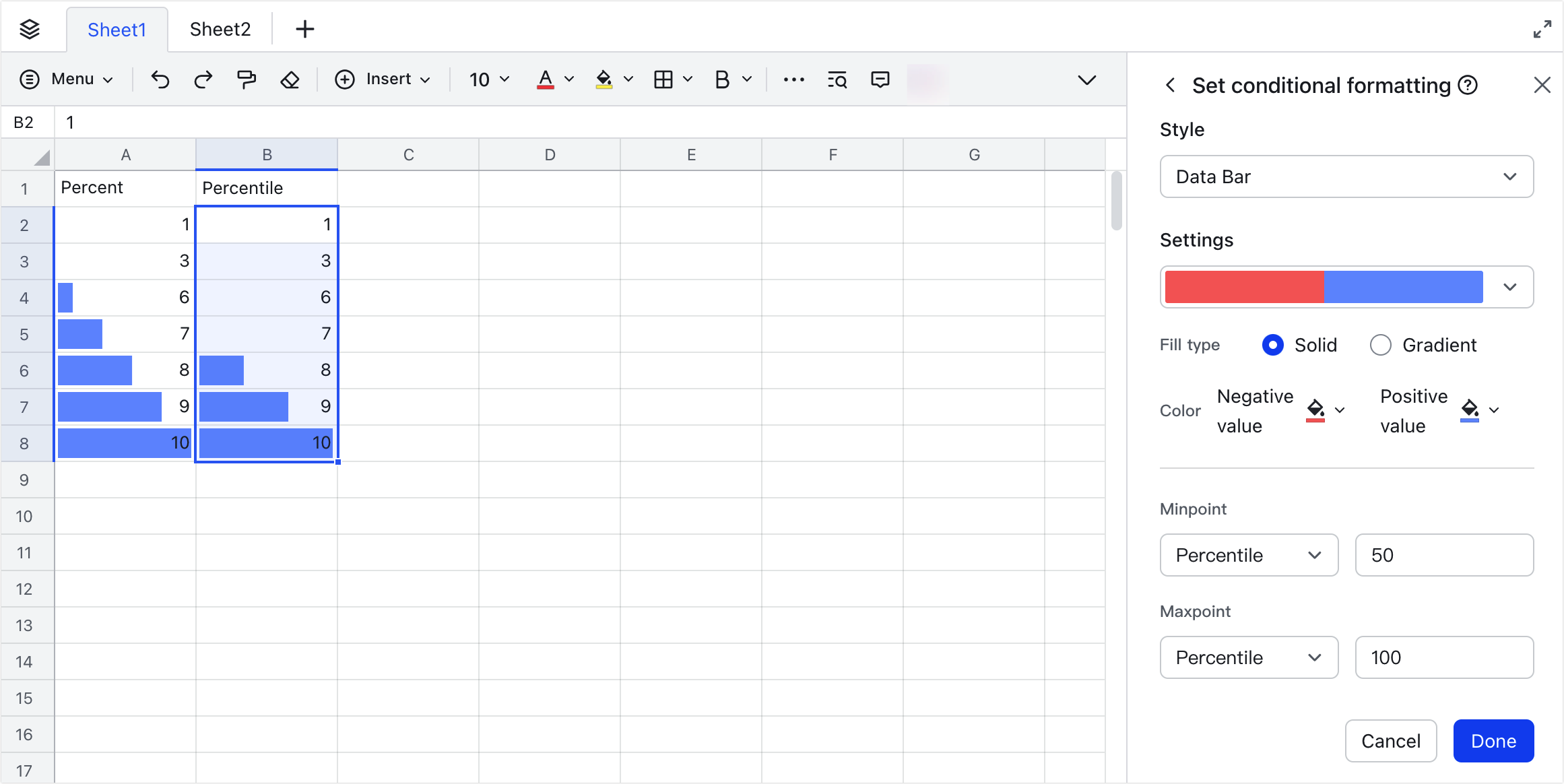
Task: Click the Clear Format eraser icon
Action: [289, 79]
